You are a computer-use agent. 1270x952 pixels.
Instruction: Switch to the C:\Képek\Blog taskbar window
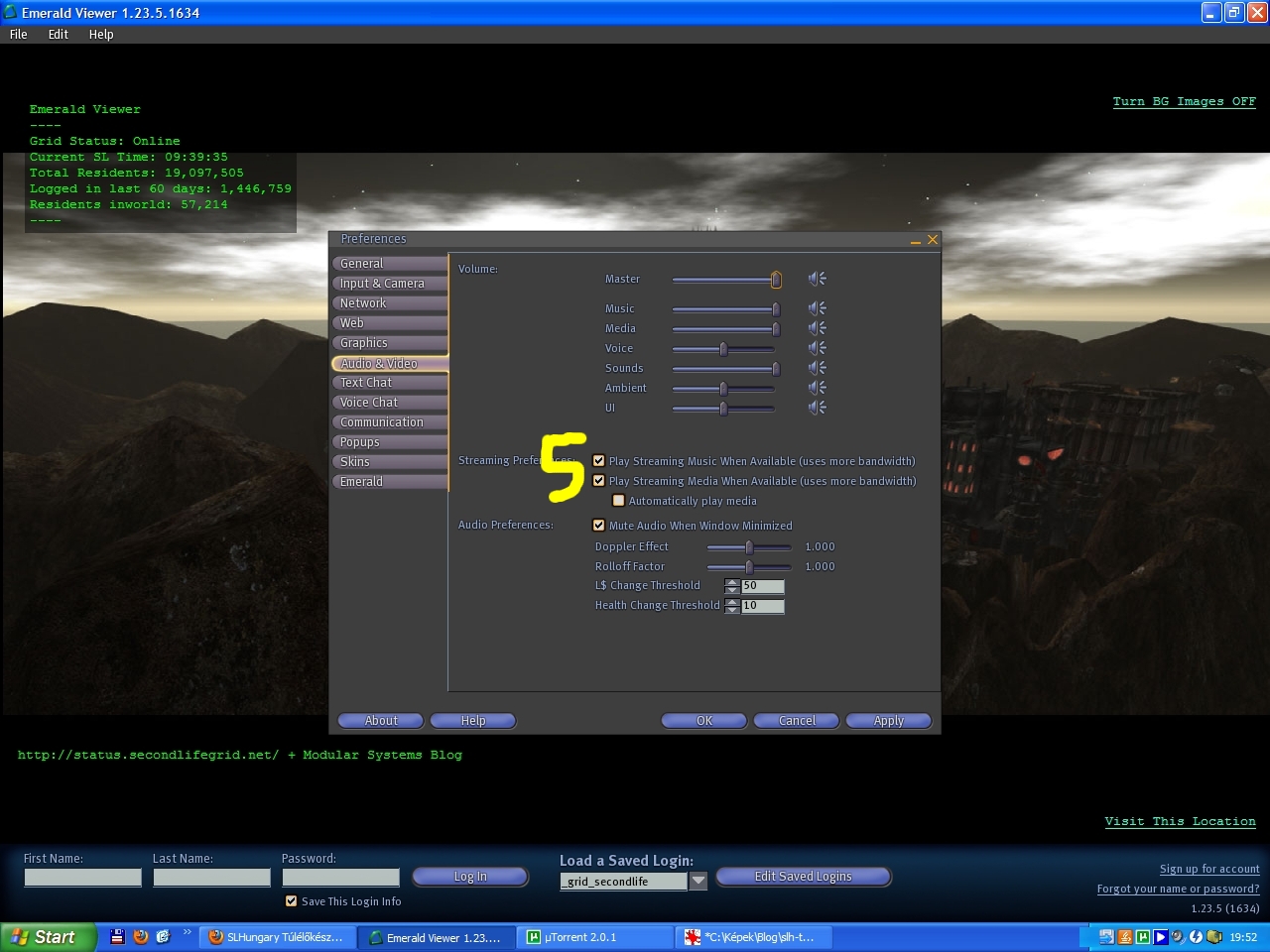click(753, 937)
